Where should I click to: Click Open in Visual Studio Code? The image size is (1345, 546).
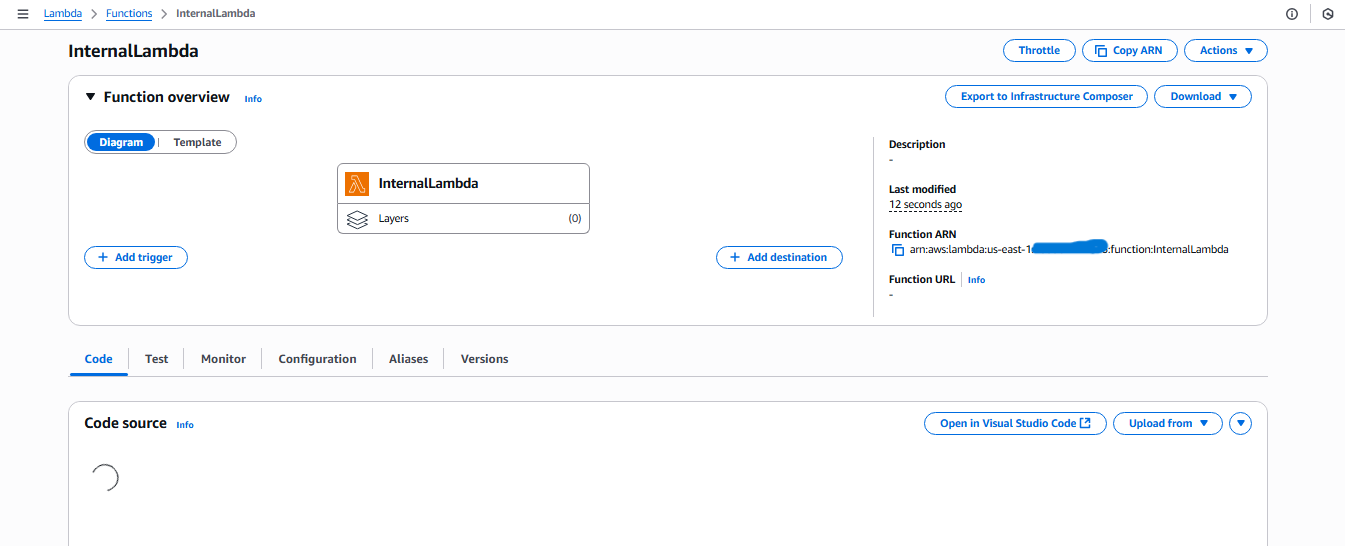(x=1014, y=423)
